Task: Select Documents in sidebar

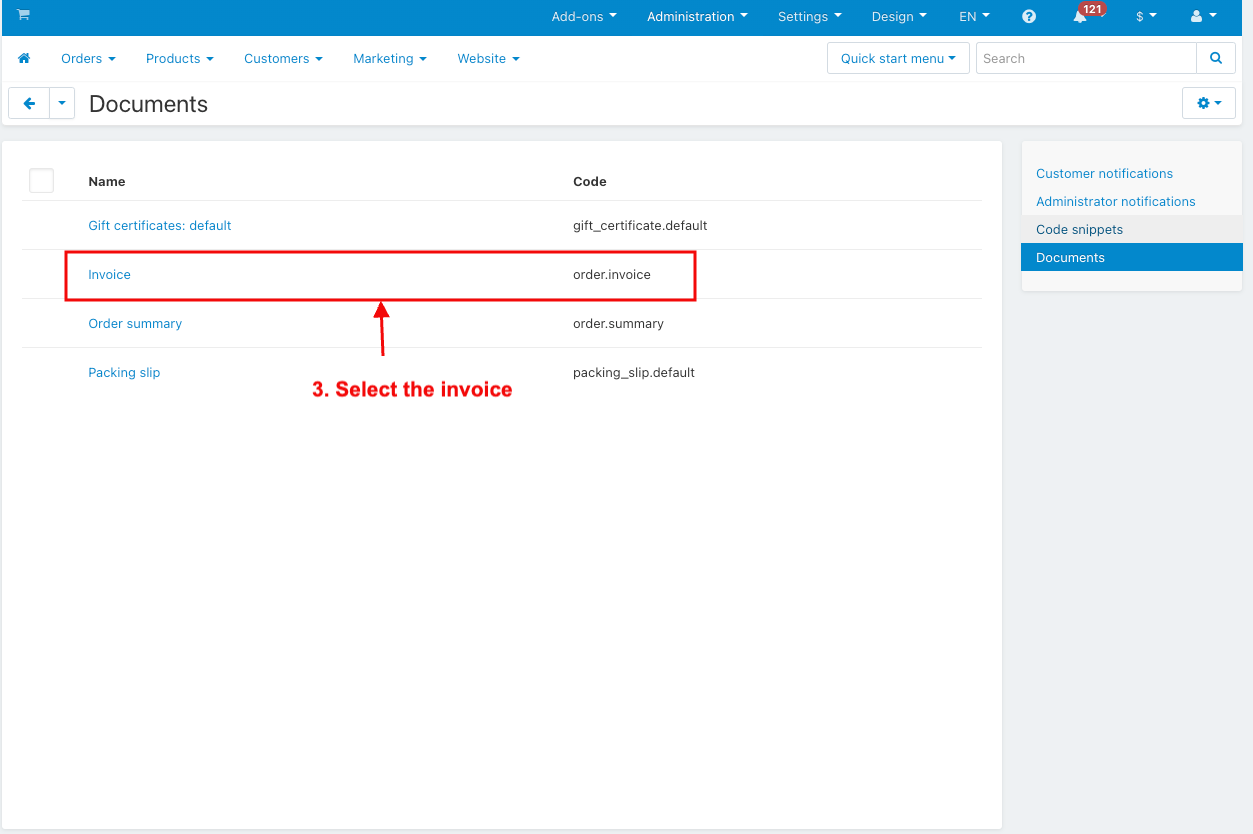Action: coord(1131,257)
